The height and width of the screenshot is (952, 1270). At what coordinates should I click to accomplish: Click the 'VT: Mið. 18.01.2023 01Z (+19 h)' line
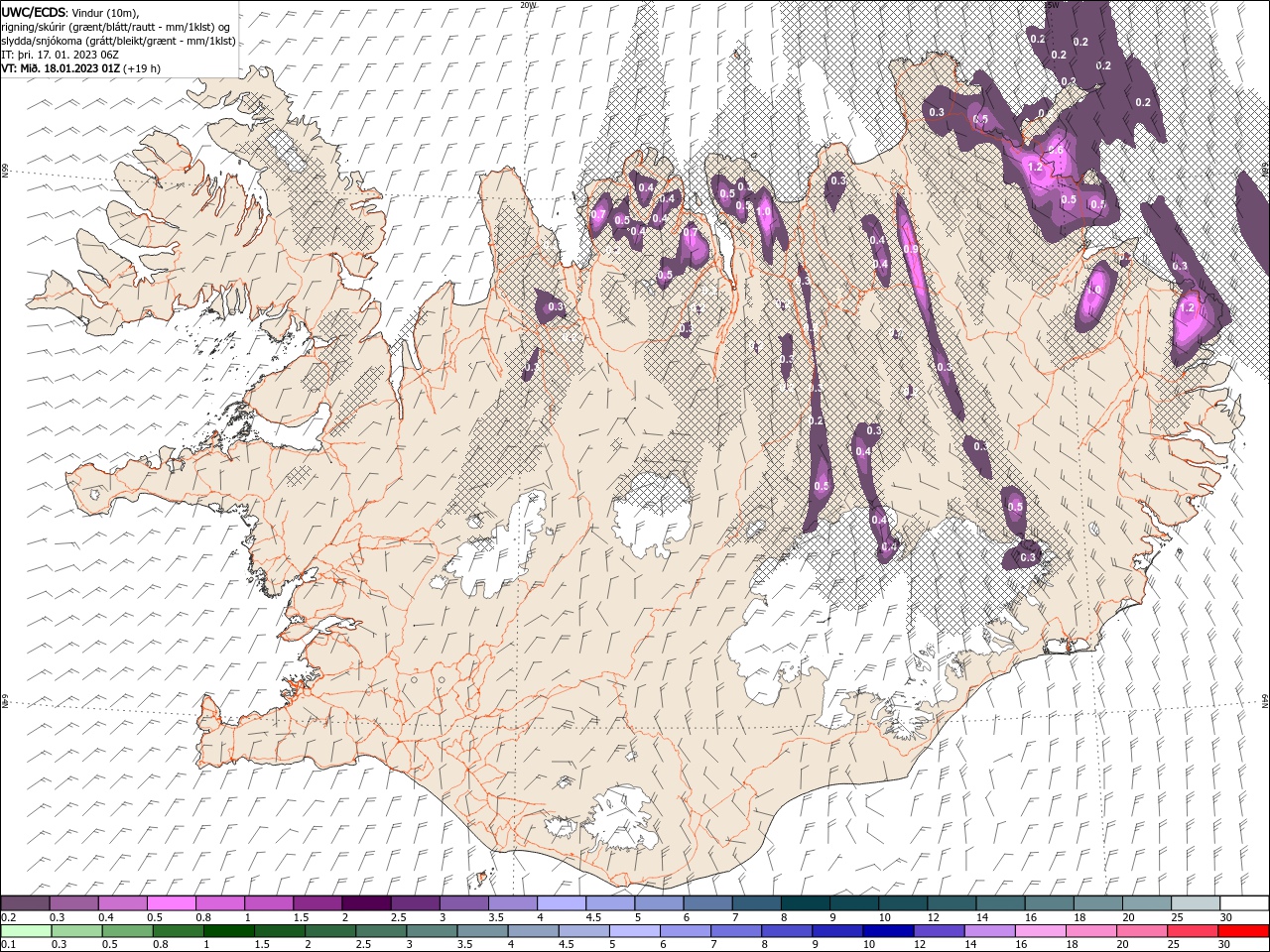pos(81,68)
